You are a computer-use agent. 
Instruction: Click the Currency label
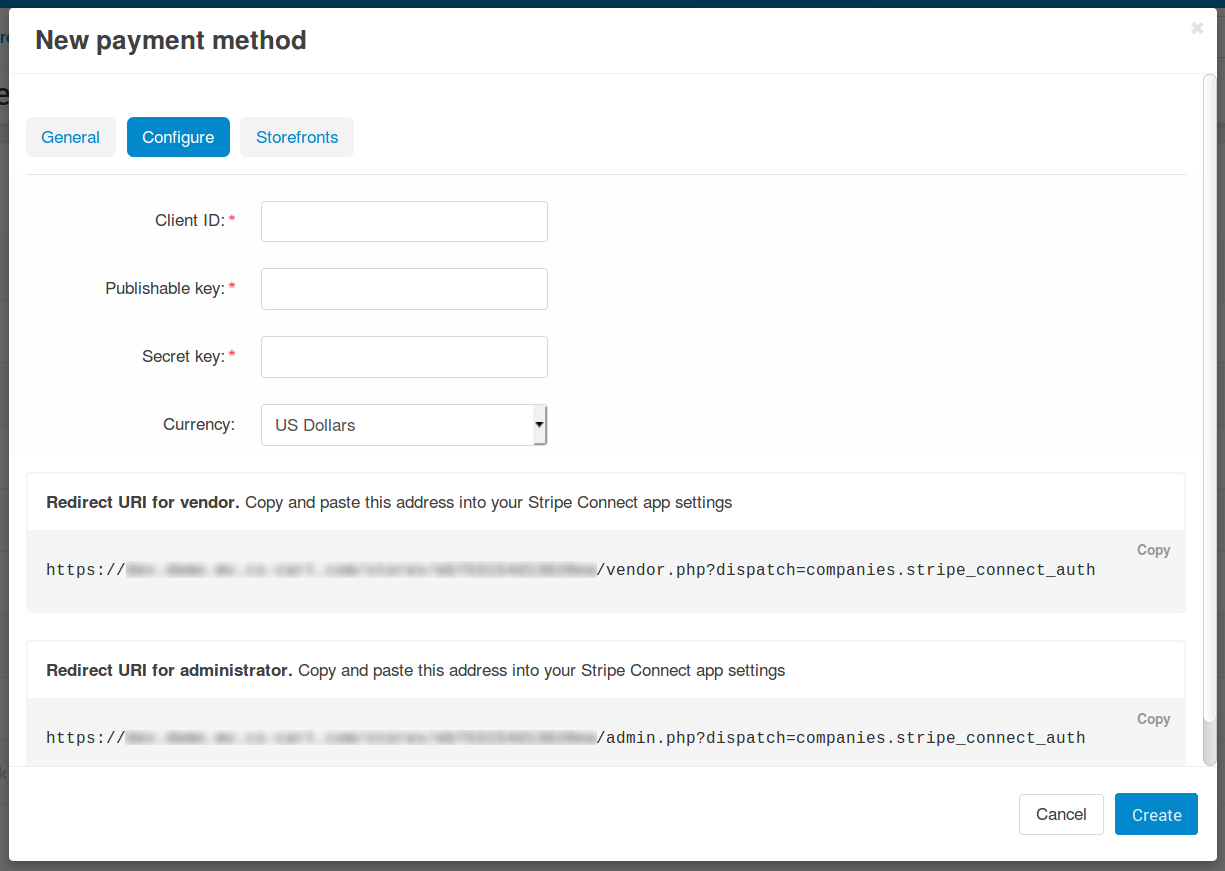click(x=199, y=425)
